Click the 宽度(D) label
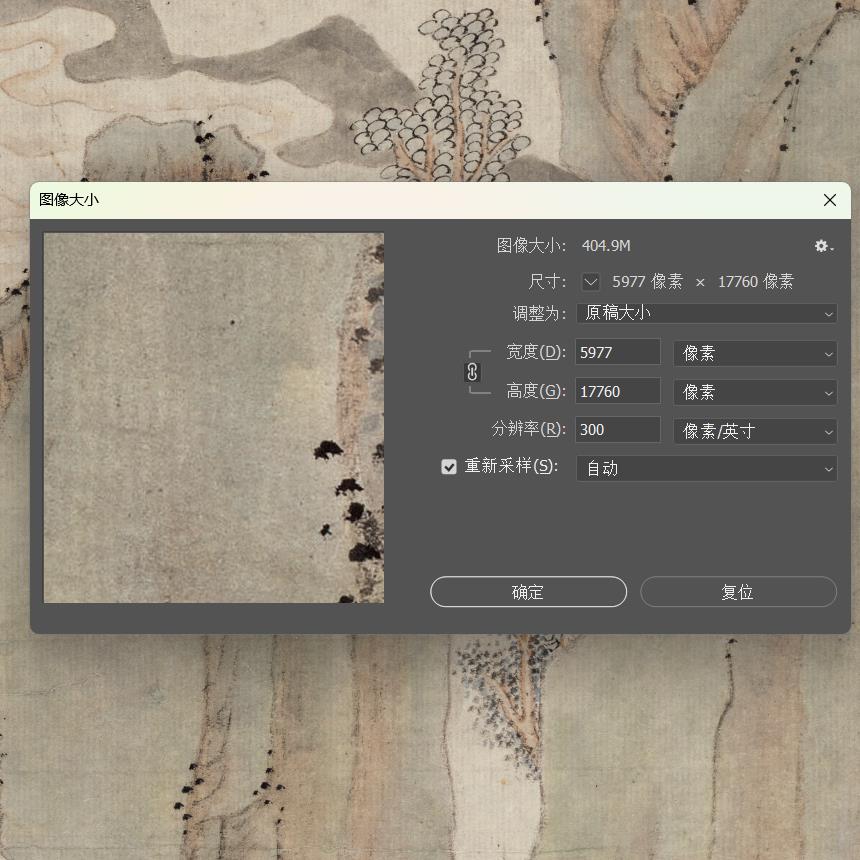 pos(536,352)
